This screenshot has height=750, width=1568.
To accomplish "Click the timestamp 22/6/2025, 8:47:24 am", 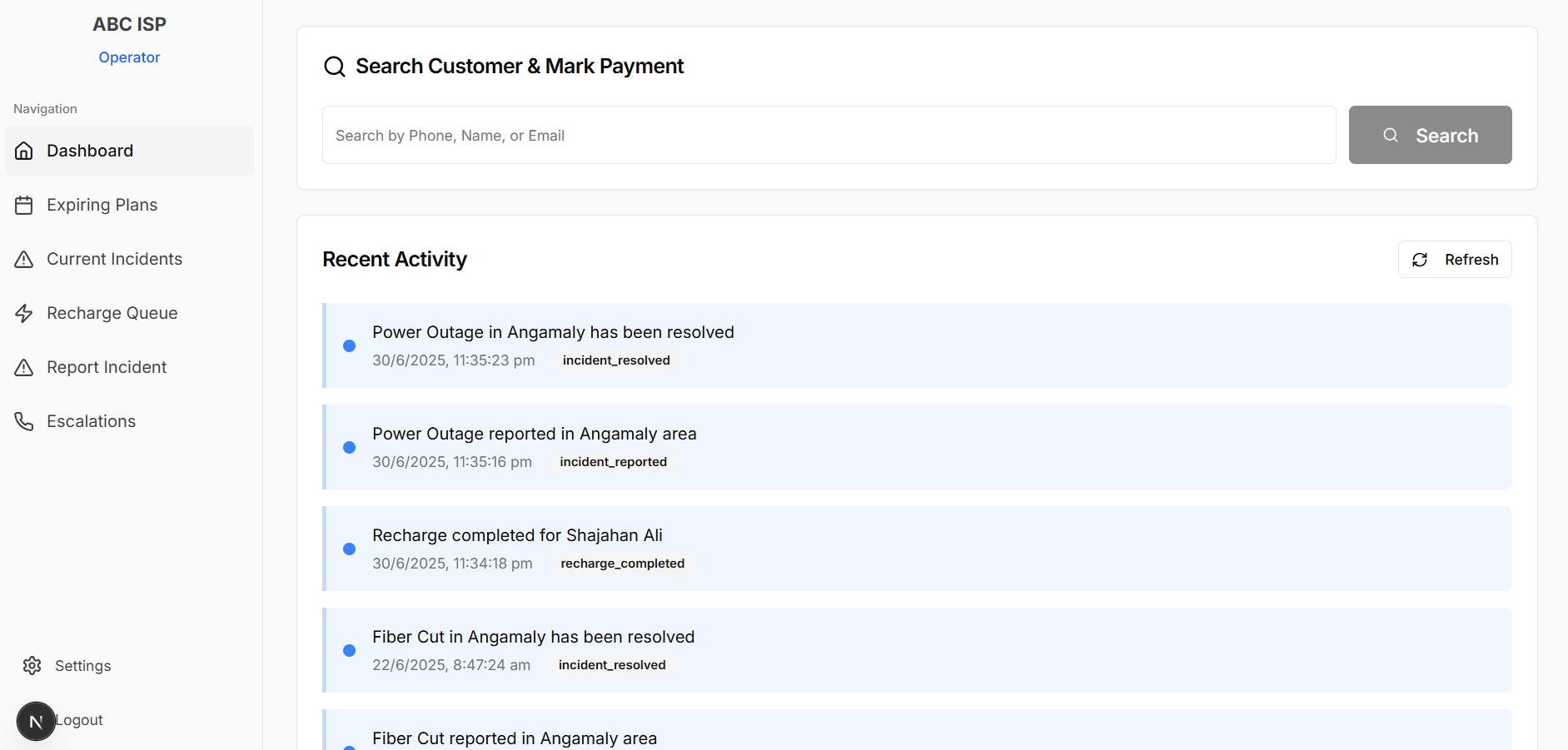I will (451, 665).
